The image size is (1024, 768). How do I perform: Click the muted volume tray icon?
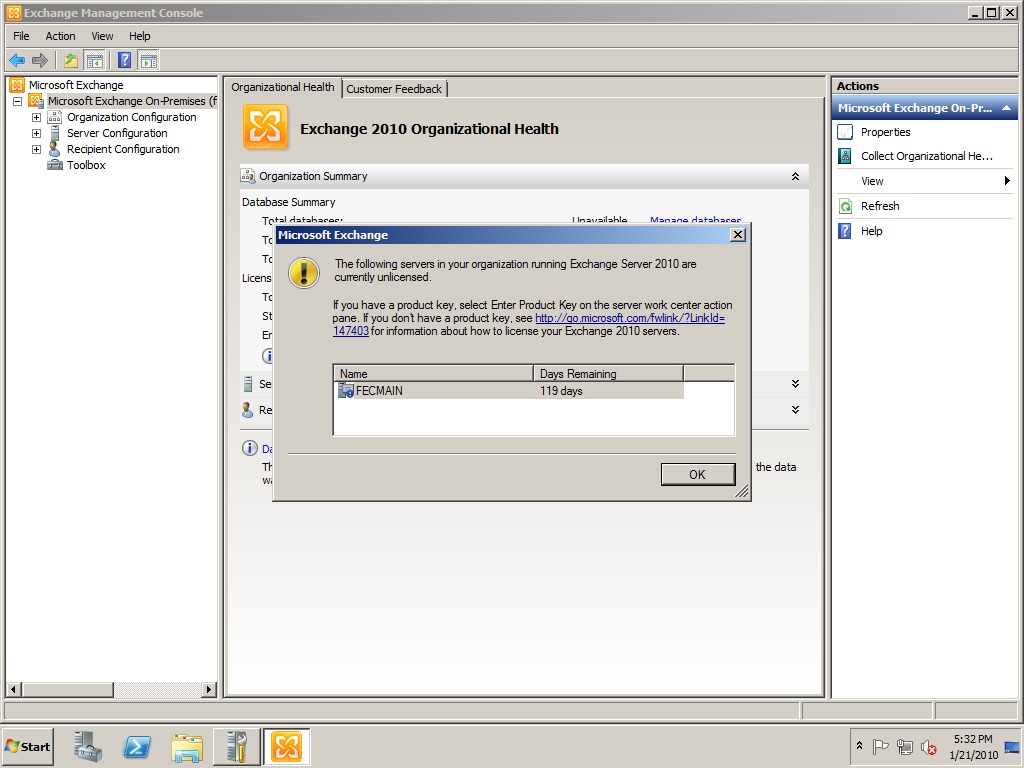tap(928, 746)
